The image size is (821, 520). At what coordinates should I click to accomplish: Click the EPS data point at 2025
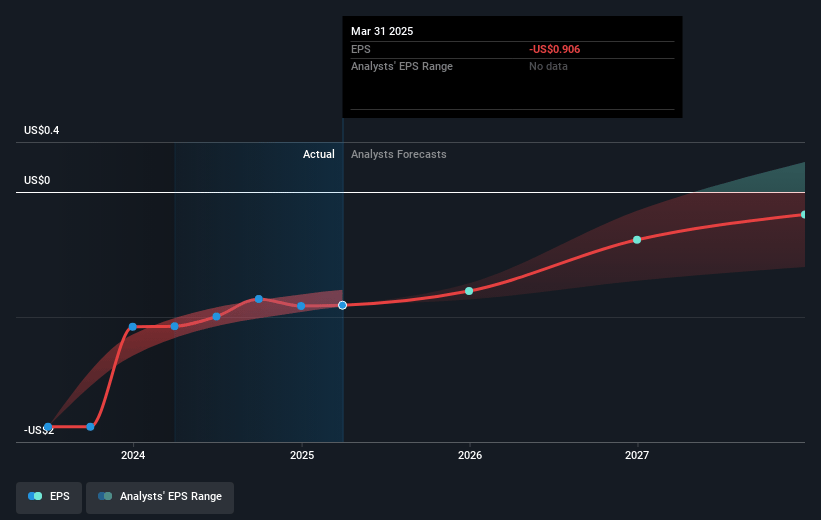301,306
